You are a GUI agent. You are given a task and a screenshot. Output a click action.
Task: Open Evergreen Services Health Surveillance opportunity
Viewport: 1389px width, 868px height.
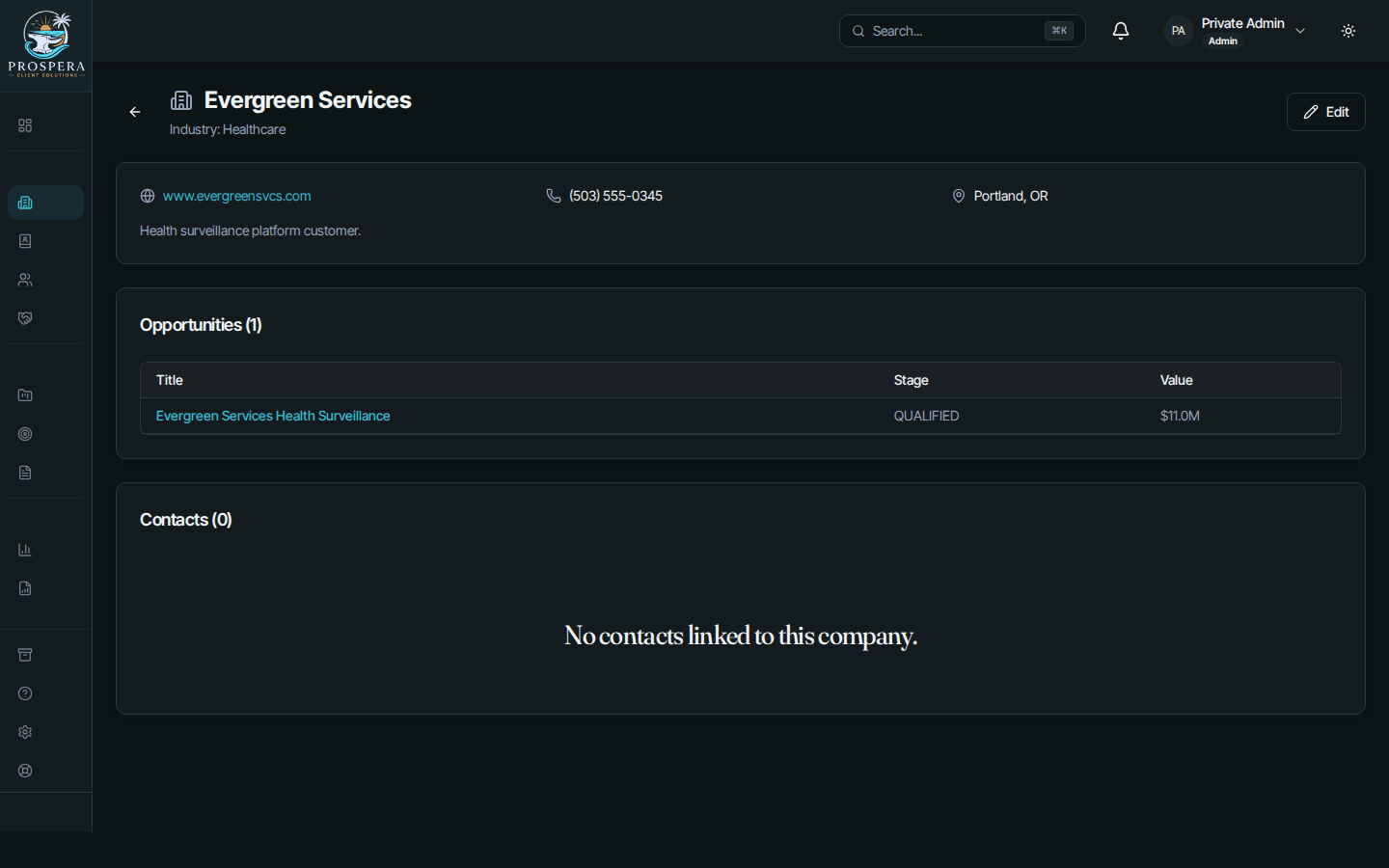[273, 416]
